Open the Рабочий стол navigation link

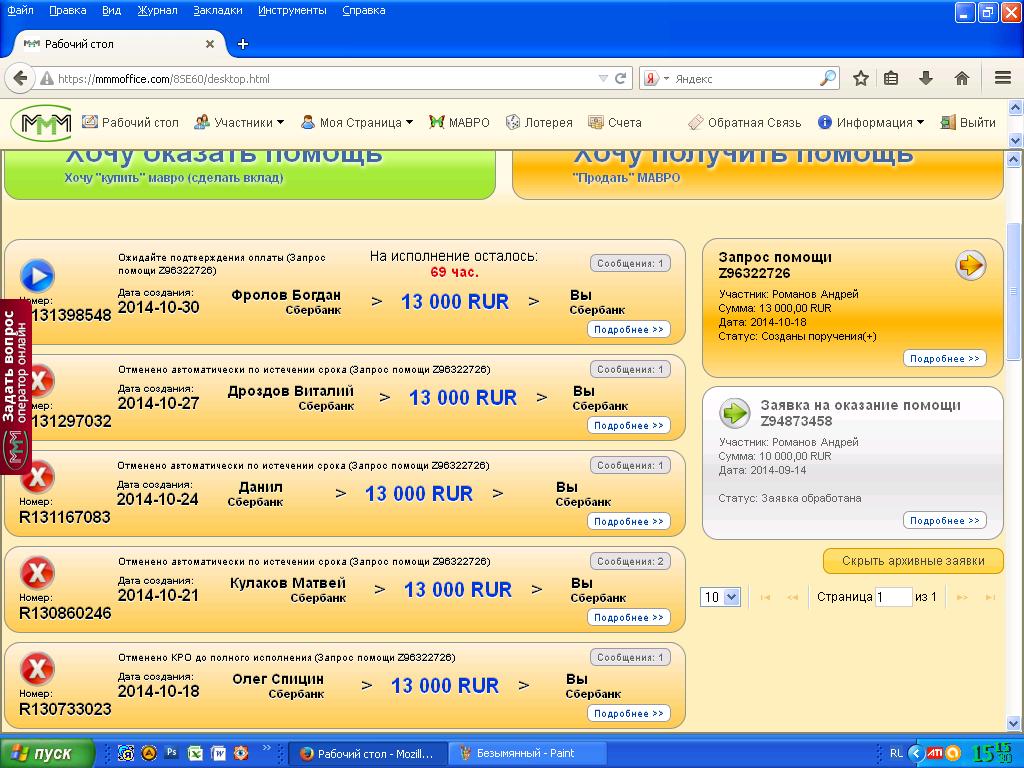[130, 122]
